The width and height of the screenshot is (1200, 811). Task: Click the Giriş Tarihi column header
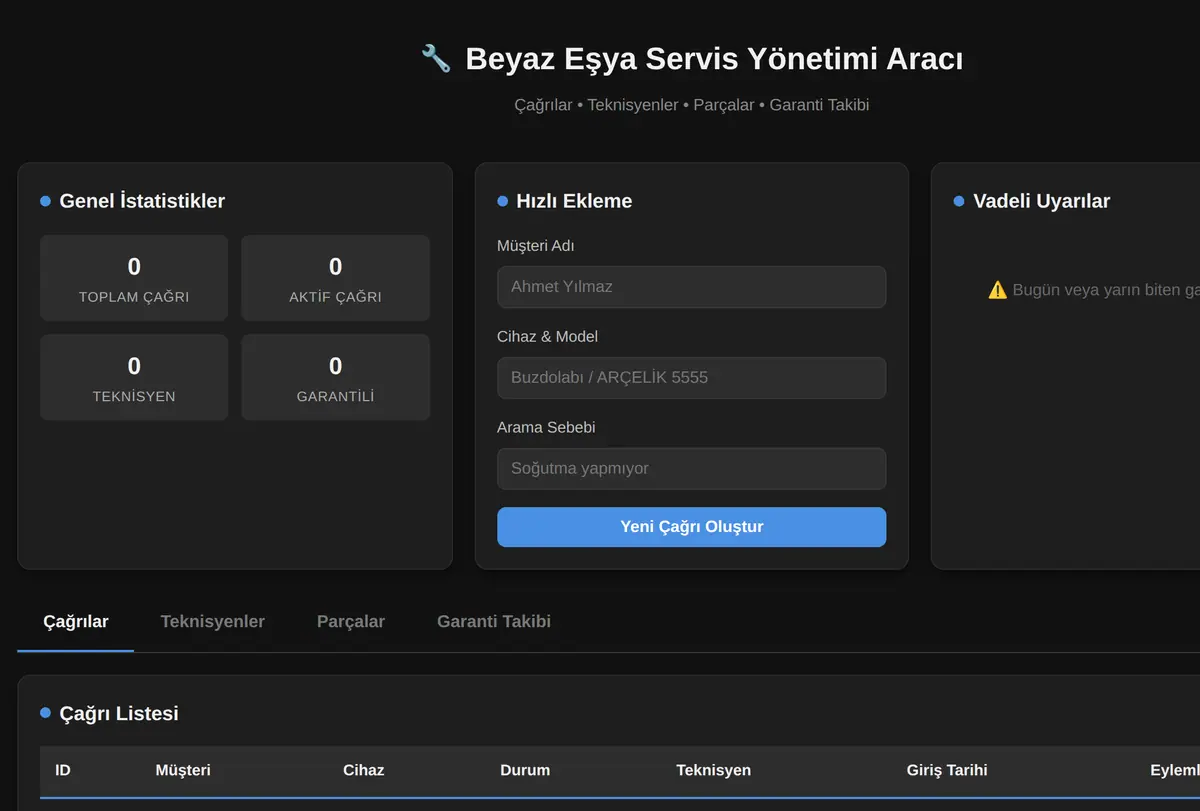(x=947, y=770)
